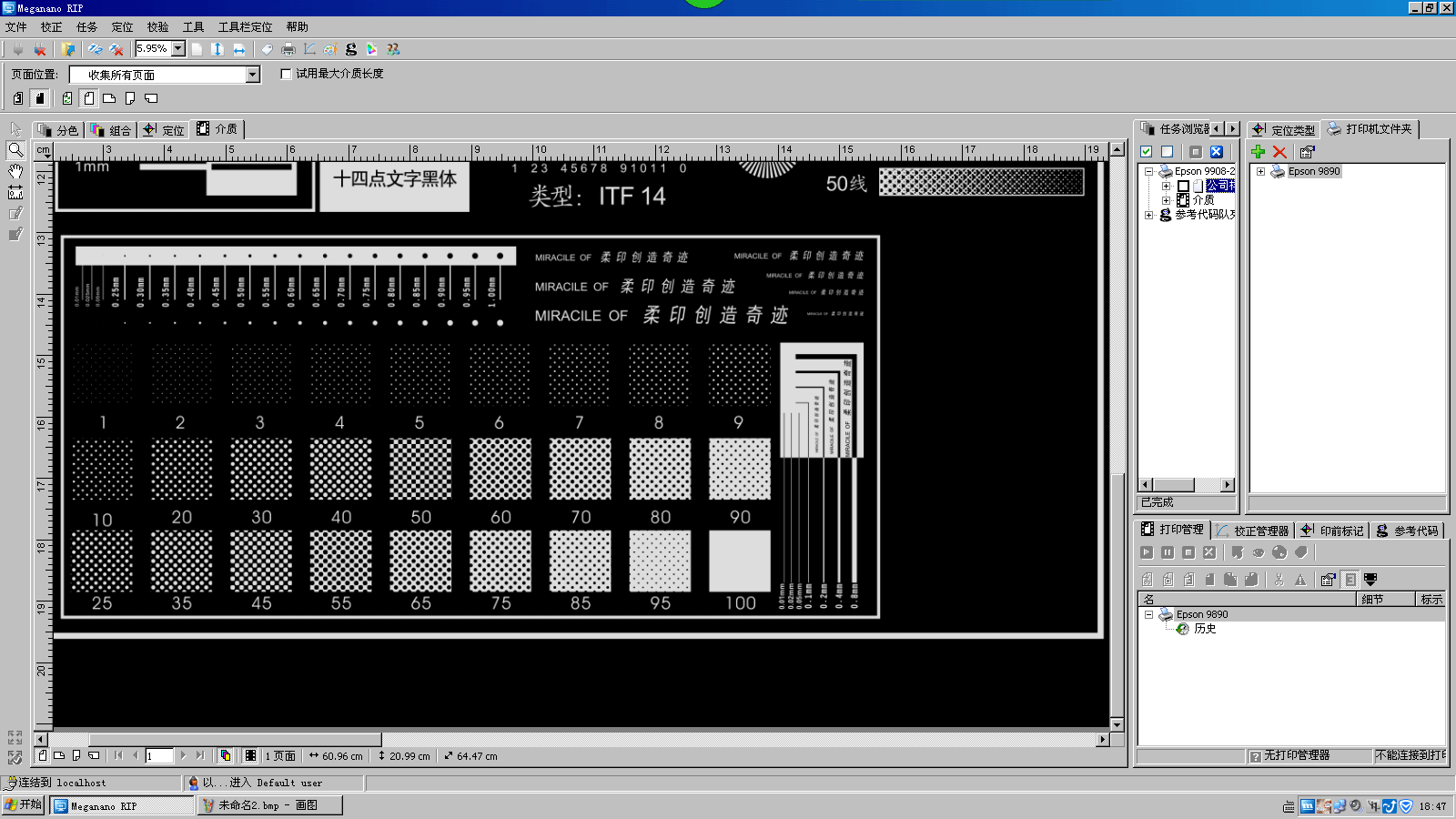This screenshot has width=1456, height=819.
Task: Click the page number input field
Action: 159,755
